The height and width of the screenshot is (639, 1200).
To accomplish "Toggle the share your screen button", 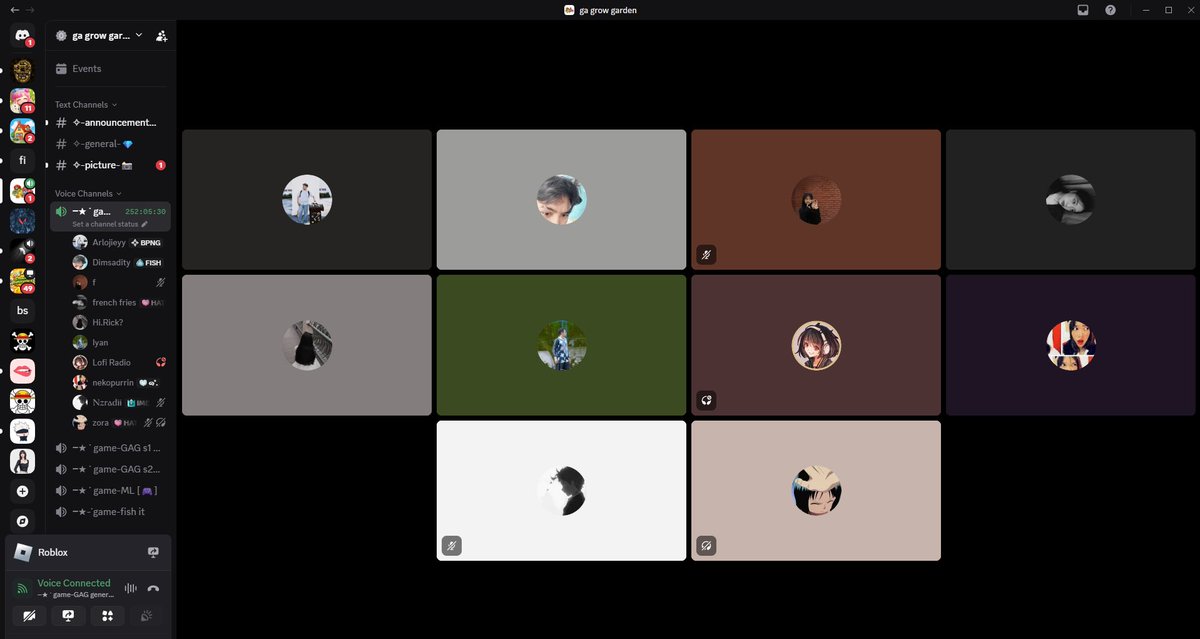I will pyautogui.click(x=68, y=616).
